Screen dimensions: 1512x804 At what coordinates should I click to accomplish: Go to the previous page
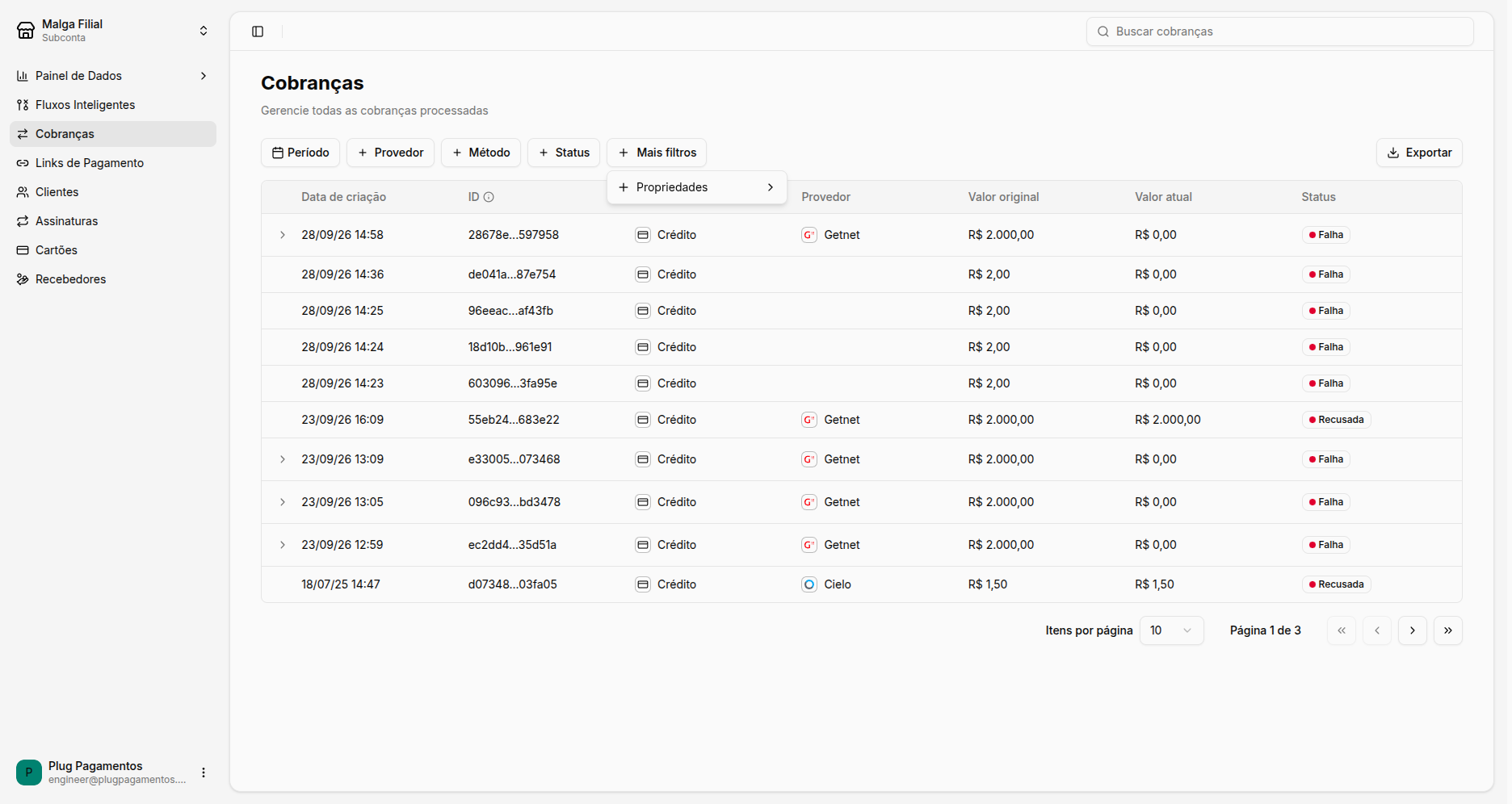1376,630
